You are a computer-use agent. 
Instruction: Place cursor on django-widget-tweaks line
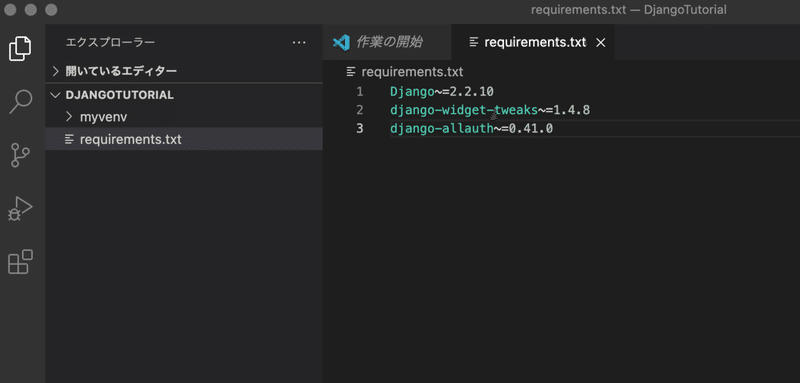click(490, 110)
